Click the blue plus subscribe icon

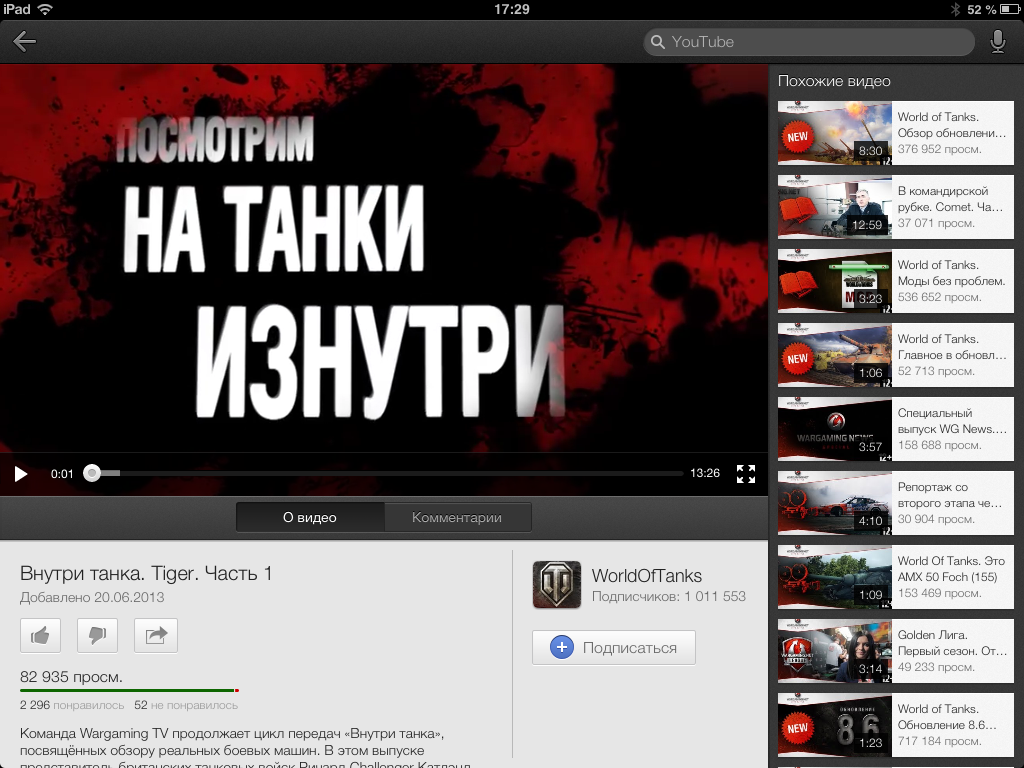tap(562, 647)
